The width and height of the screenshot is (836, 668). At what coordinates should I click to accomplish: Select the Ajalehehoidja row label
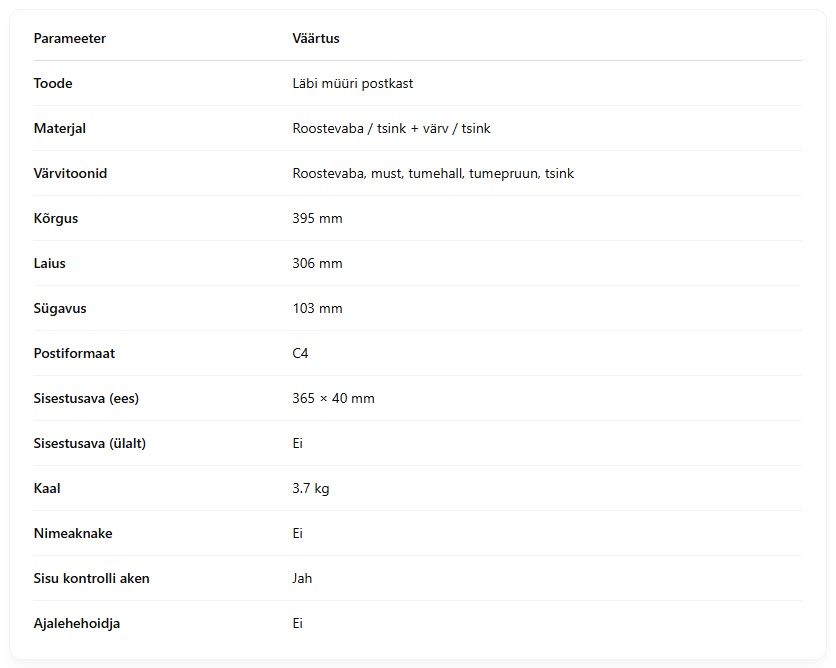tap(77, 624)
